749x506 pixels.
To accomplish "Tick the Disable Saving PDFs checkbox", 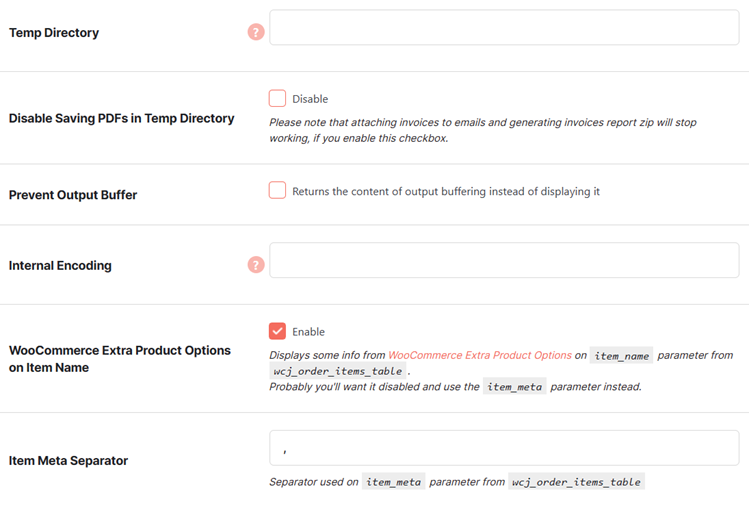I will [x=277, y=98].
